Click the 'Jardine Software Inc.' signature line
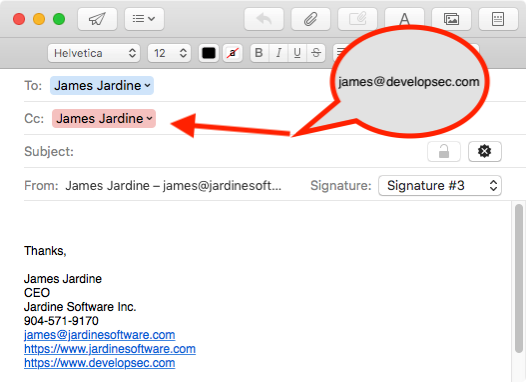The height and width of the screenshot is (382, 526). [x=80, y=307]
